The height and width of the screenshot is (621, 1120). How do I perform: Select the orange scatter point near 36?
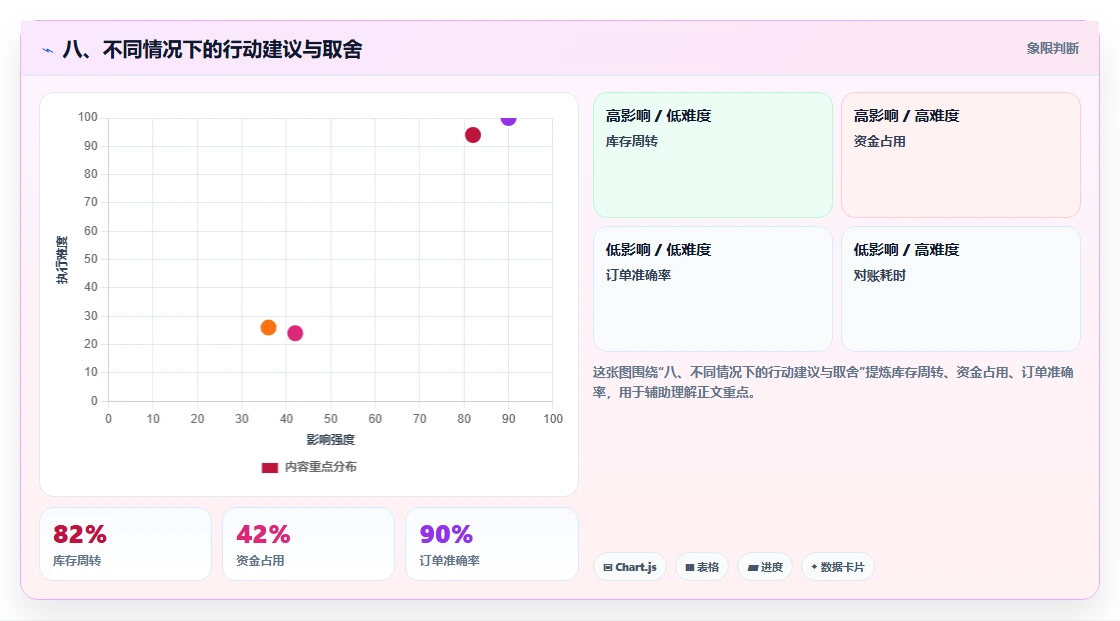click(x=269, y=327)
